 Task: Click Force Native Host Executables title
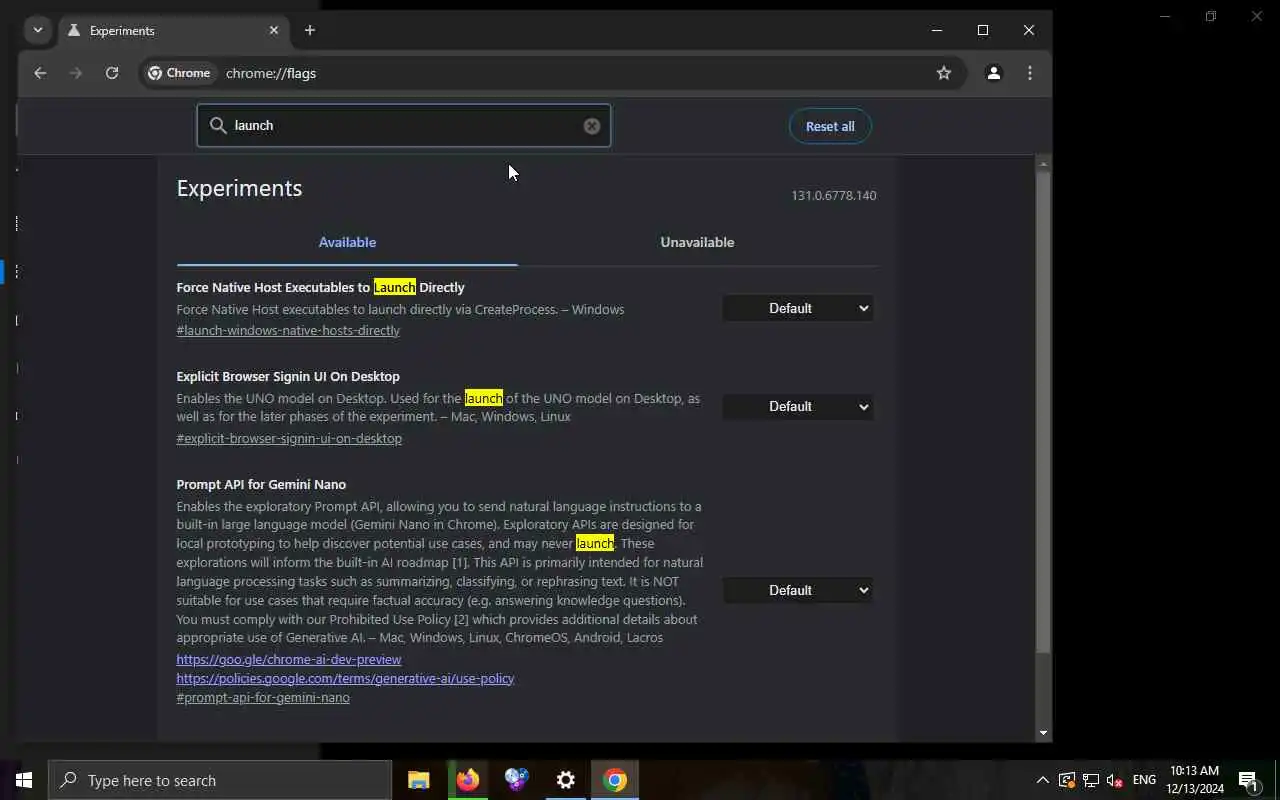(x=320, y=287)
